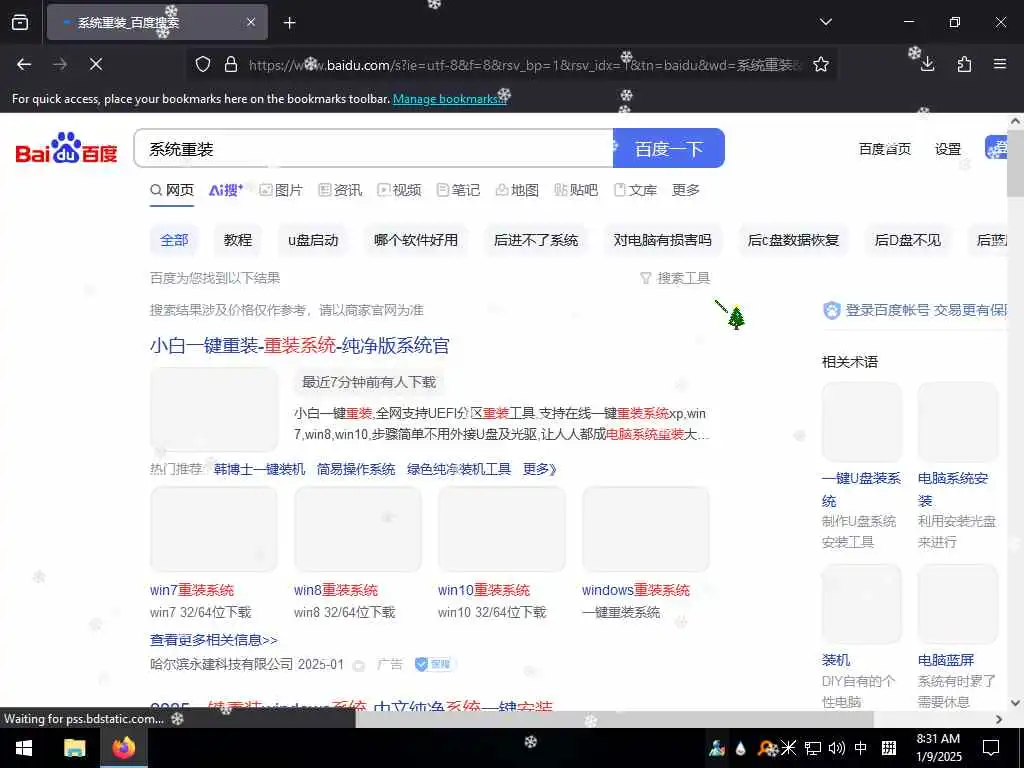The height and width of the screenshot is (768, 1024).
Task: Bookmark this page with star icon
Action: 821,64
